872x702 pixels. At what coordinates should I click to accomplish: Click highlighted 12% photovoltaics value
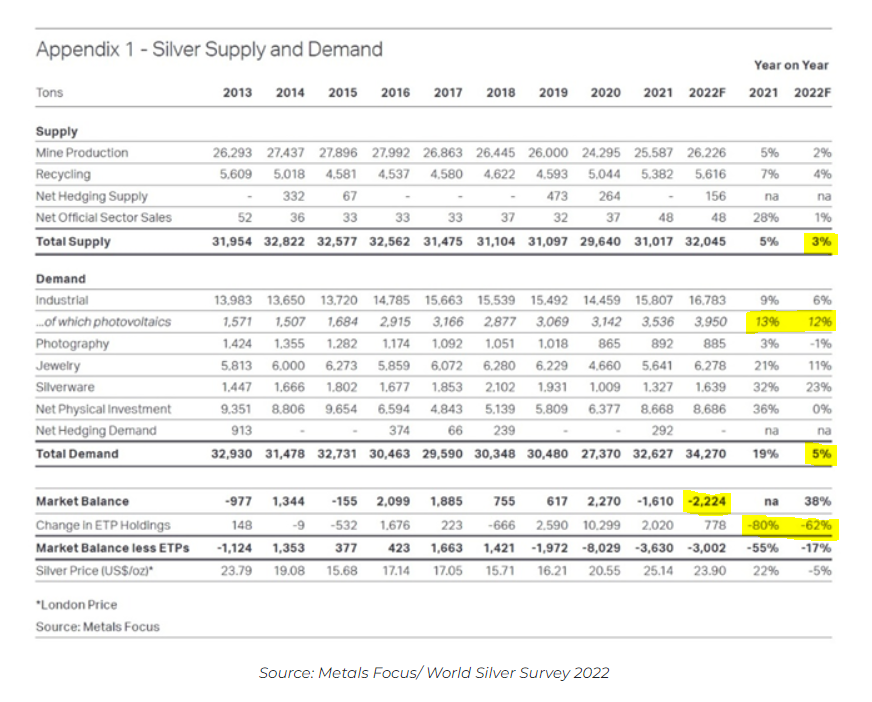819,322
